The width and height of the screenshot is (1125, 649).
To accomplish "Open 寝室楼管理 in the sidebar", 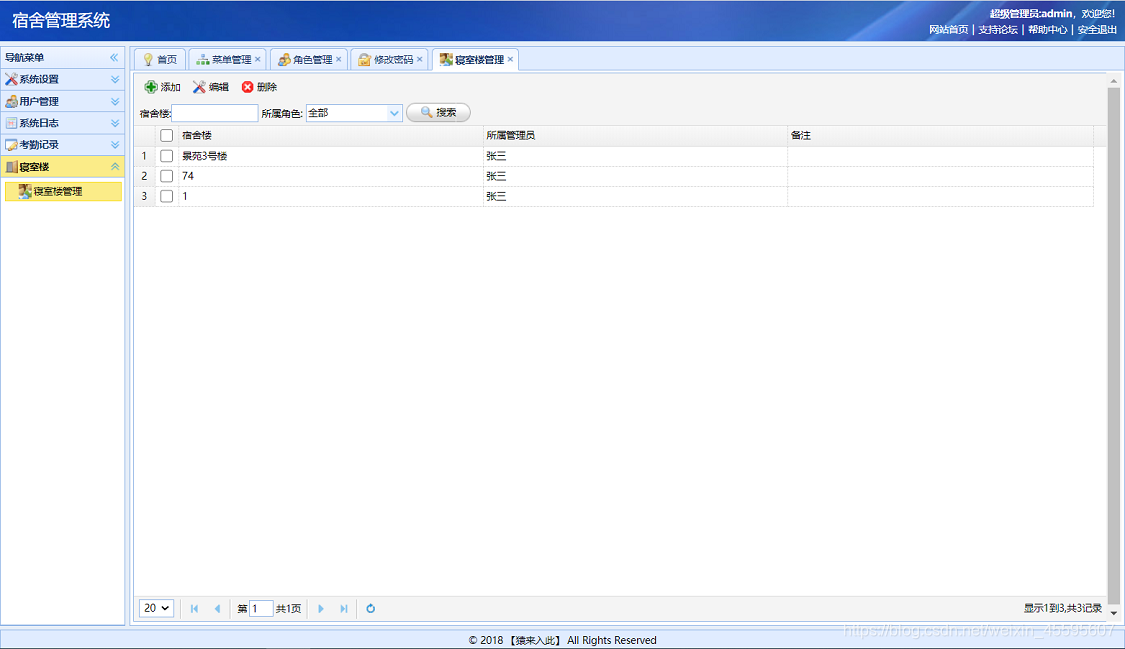I will (63, 191).
